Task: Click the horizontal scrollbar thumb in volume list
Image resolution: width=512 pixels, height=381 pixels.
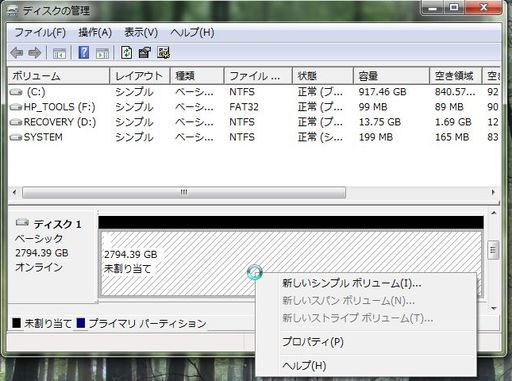Action: tap(184, 192)
